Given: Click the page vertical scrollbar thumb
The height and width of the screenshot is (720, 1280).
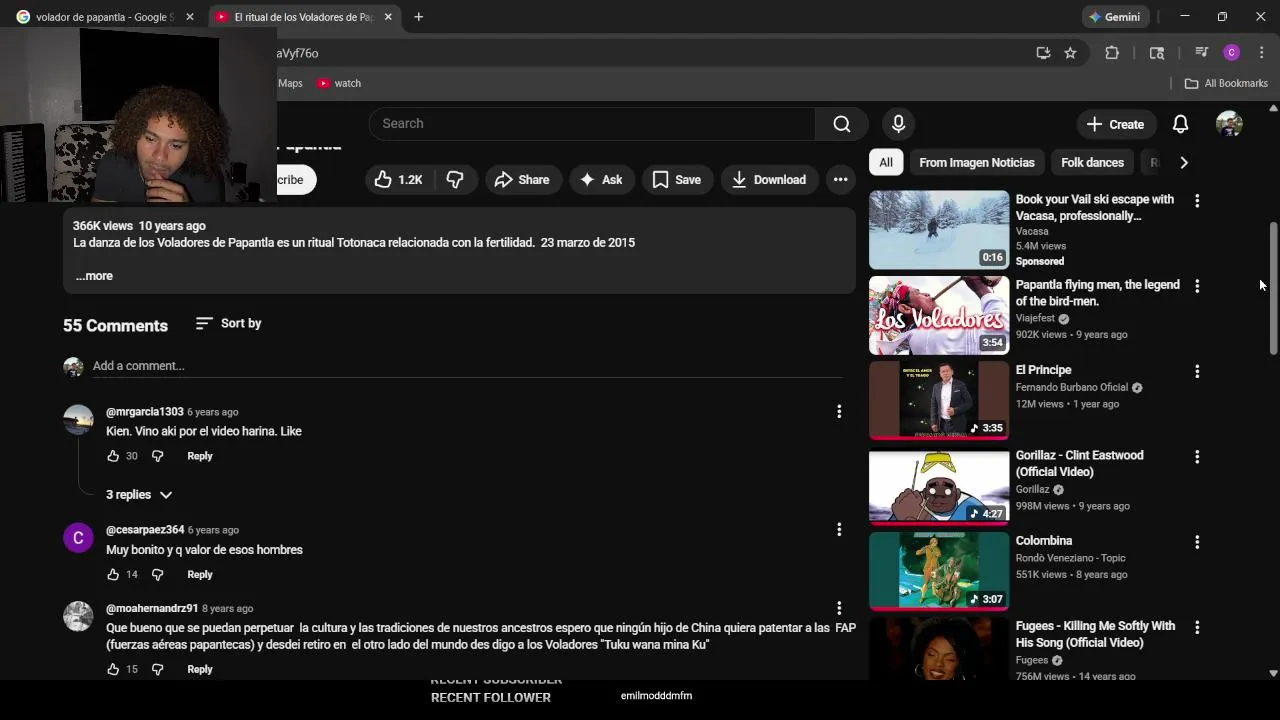Looking at the screenshot, I should click(1273, 288).
